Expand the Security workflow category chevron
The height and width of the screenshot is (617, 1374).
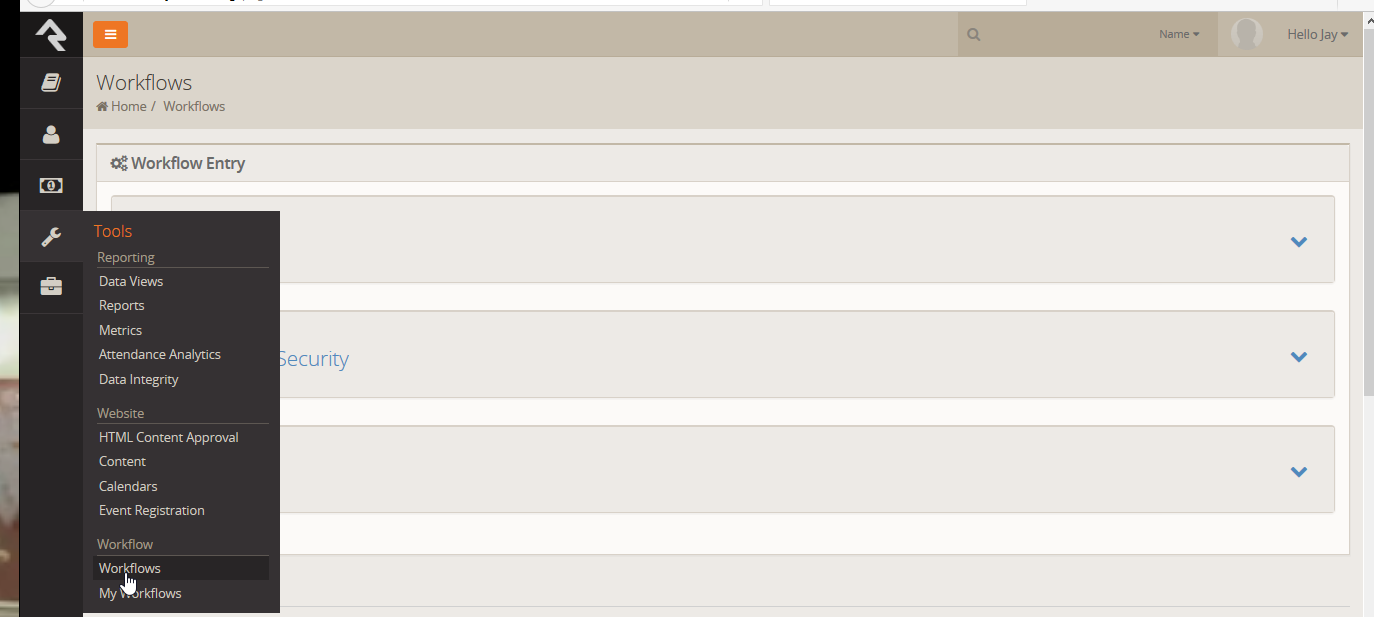1299,356
